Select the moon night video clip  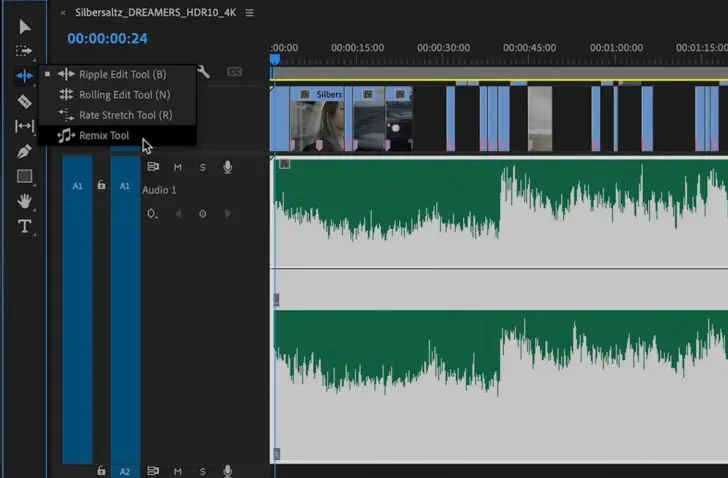point(399,119)
